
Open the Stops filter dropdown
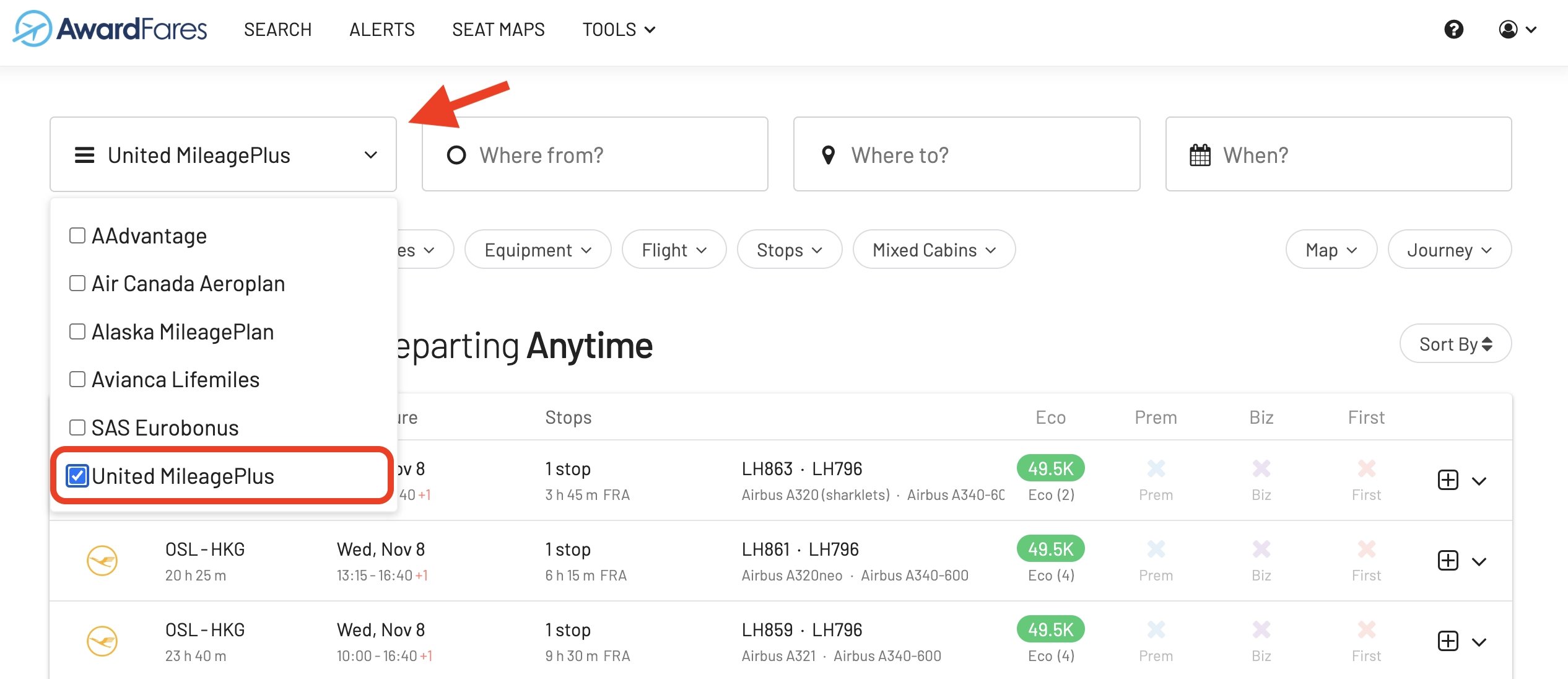pyautogui.click(x=789, y=250)
